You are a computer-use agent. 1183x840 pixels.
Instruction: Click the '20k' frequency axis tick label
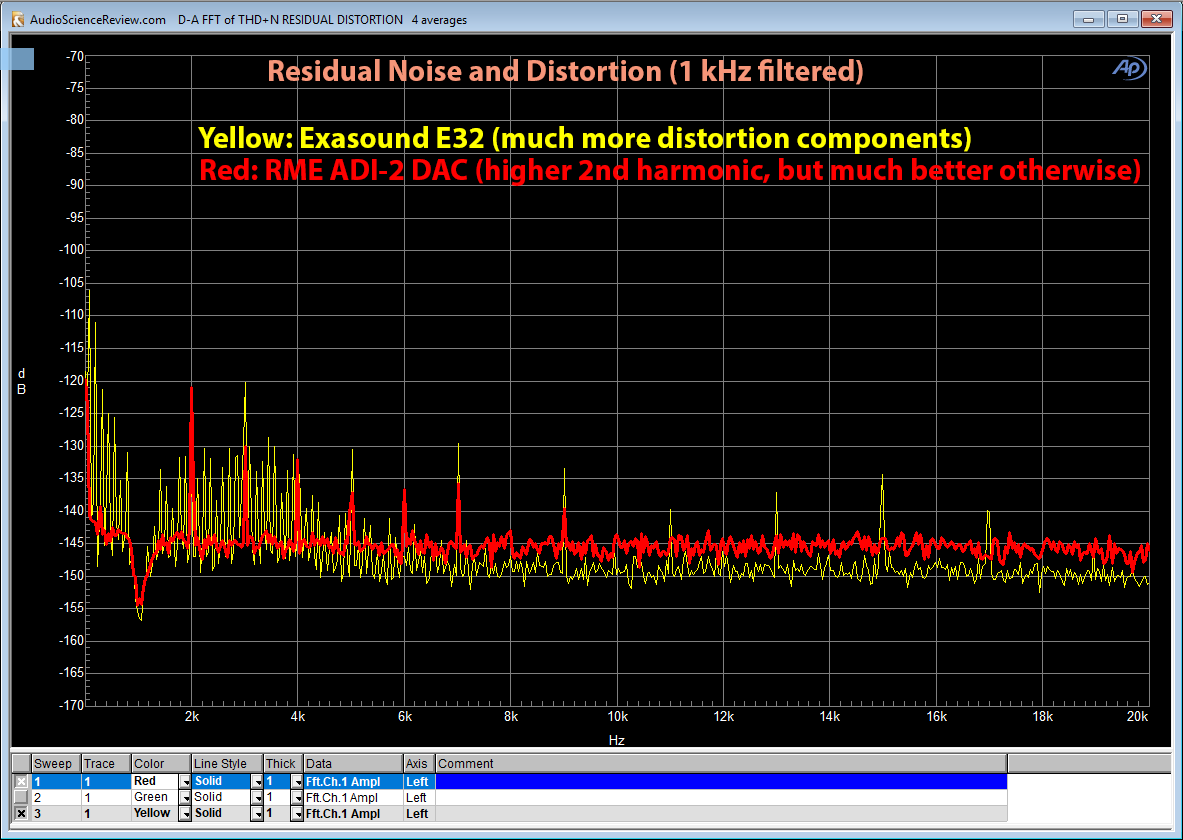pos(1137,717)
